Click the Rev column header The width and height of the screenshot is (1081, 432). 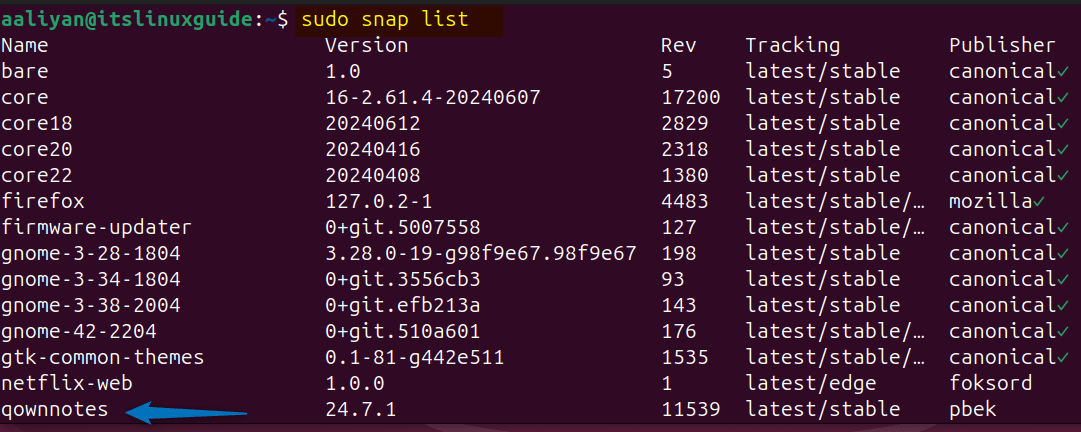pos(678,46)
